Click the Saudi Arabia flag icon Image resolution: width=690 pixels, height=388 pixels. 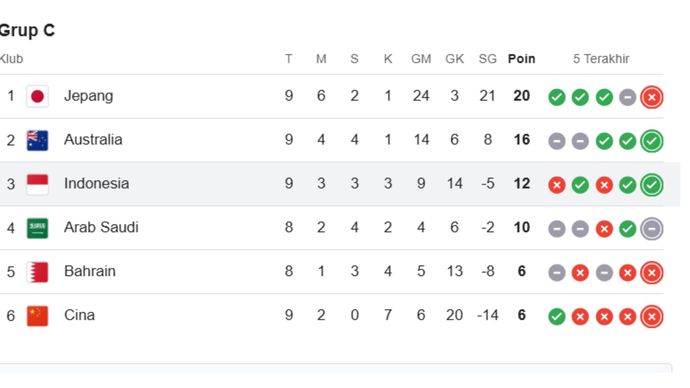[37, 228]
